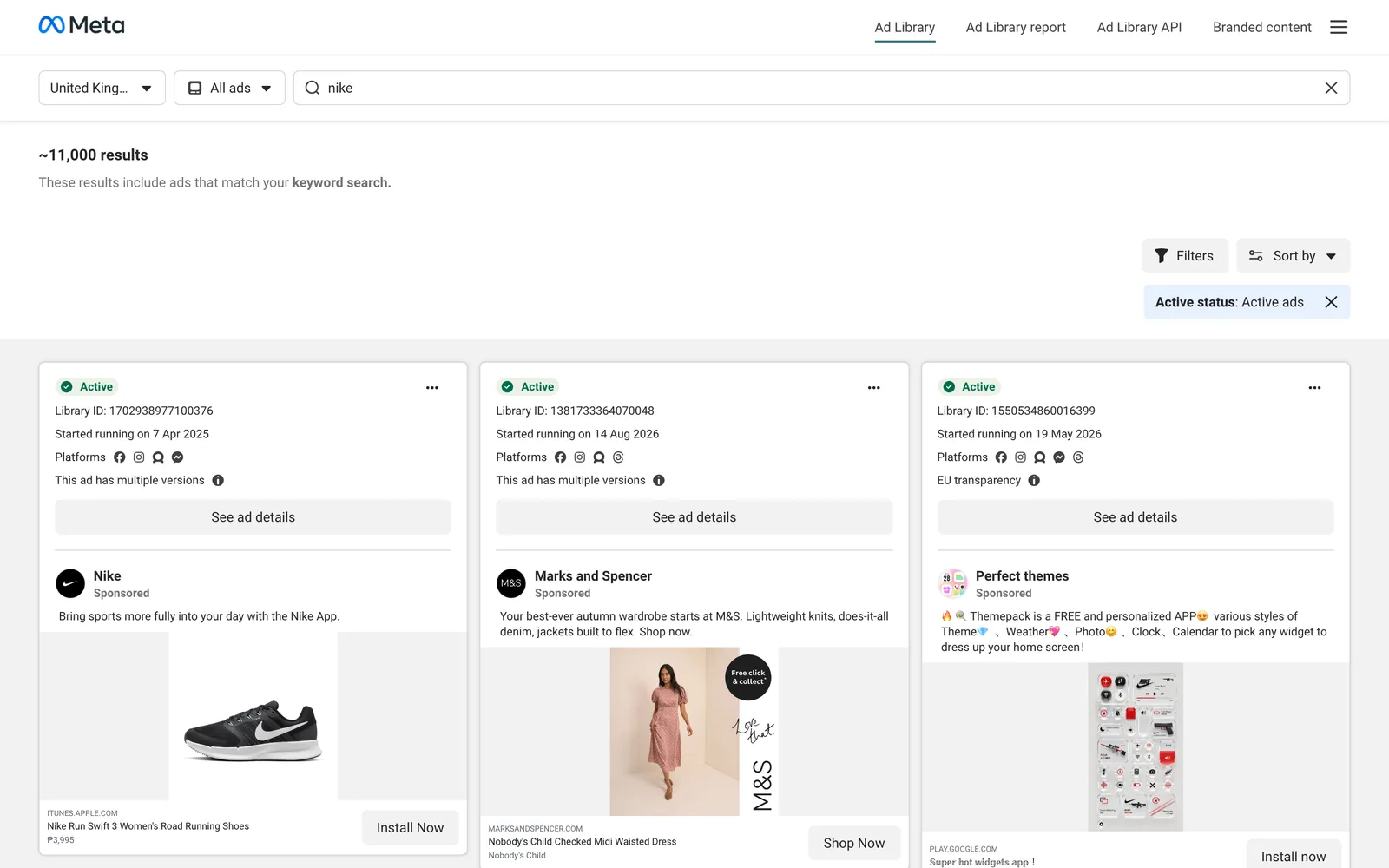Click EU transparency info icon

(1034, 480)
